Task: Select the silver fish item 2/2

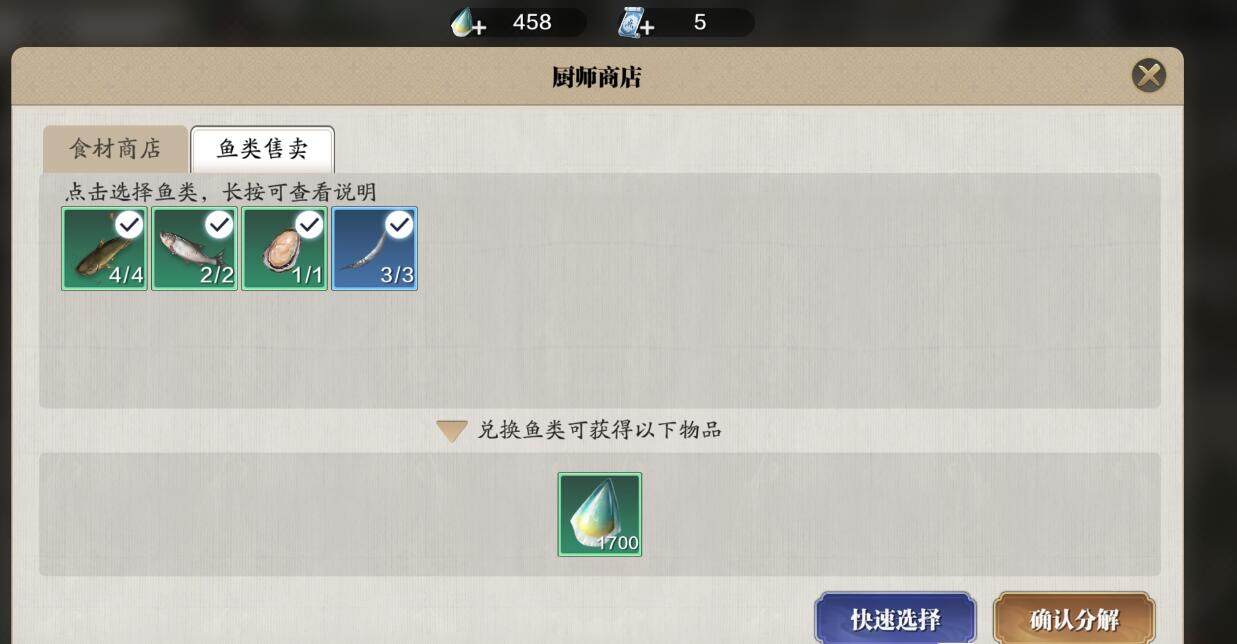Action: pos(194,248)
